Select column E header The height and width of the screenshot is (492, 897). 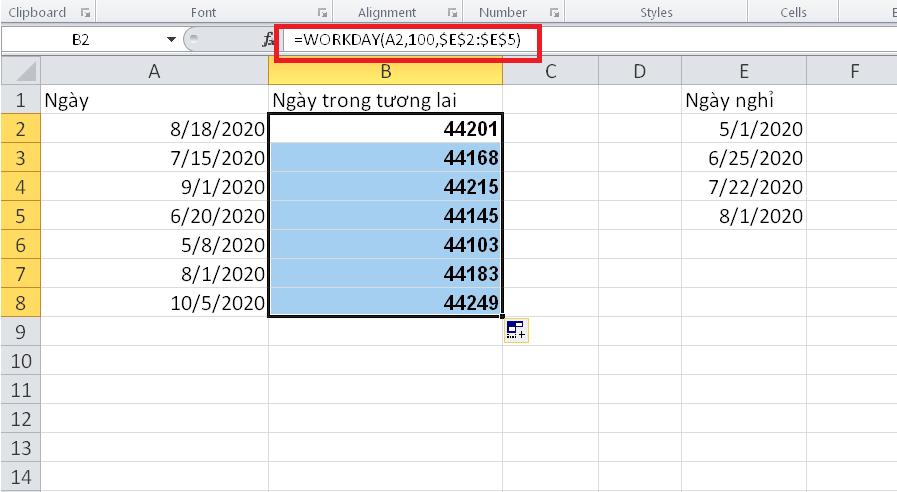[744, 71]
